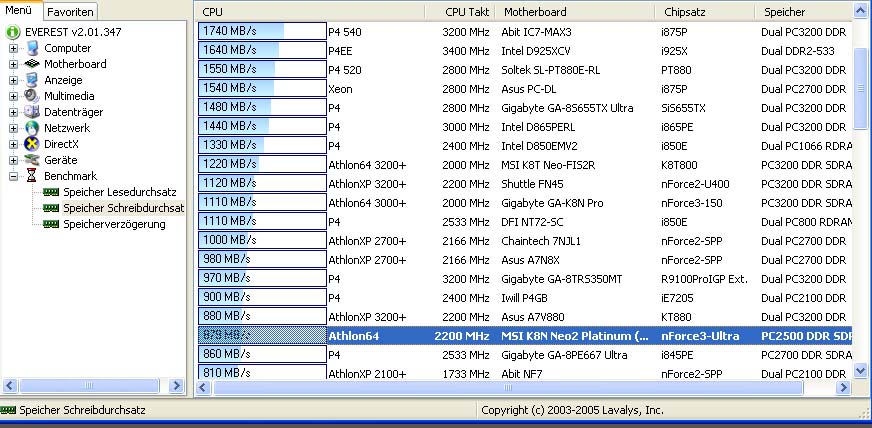Click the Asus A7N8X cell

(531, 260)
